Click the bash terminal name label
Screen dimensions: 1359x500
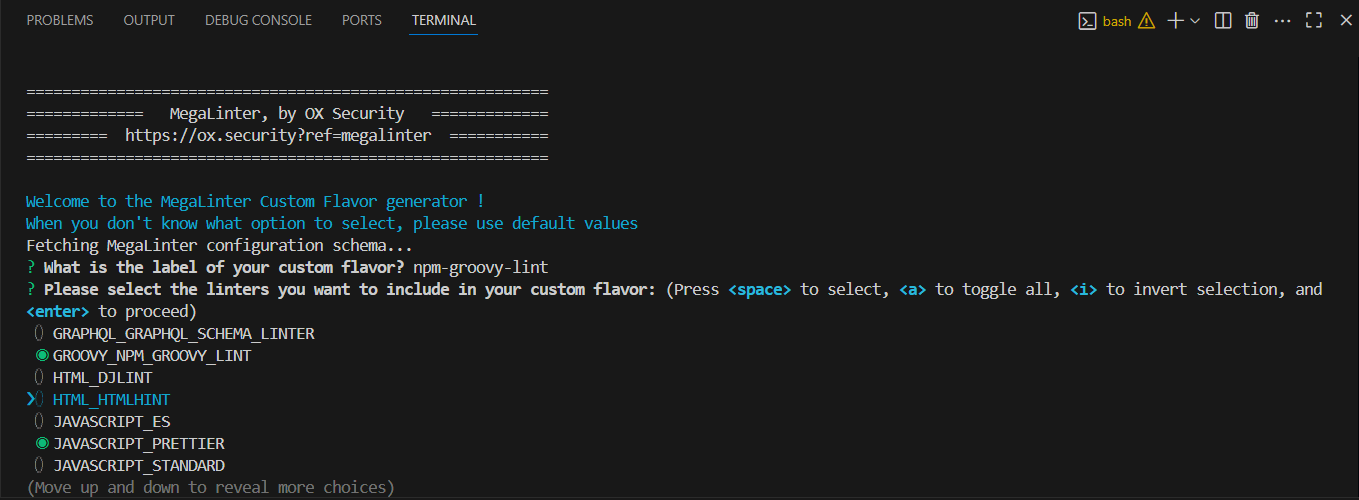point(1117,20)
